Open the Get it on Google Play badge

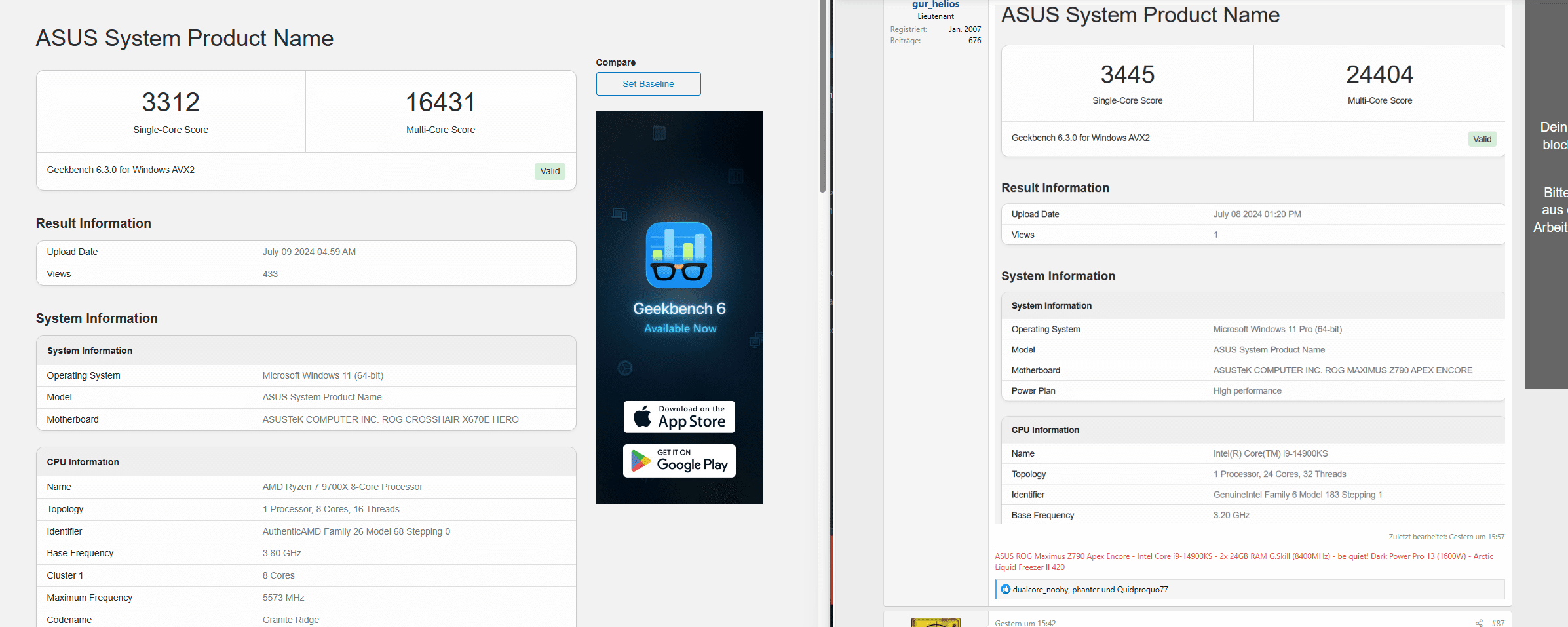pos(679,461)
